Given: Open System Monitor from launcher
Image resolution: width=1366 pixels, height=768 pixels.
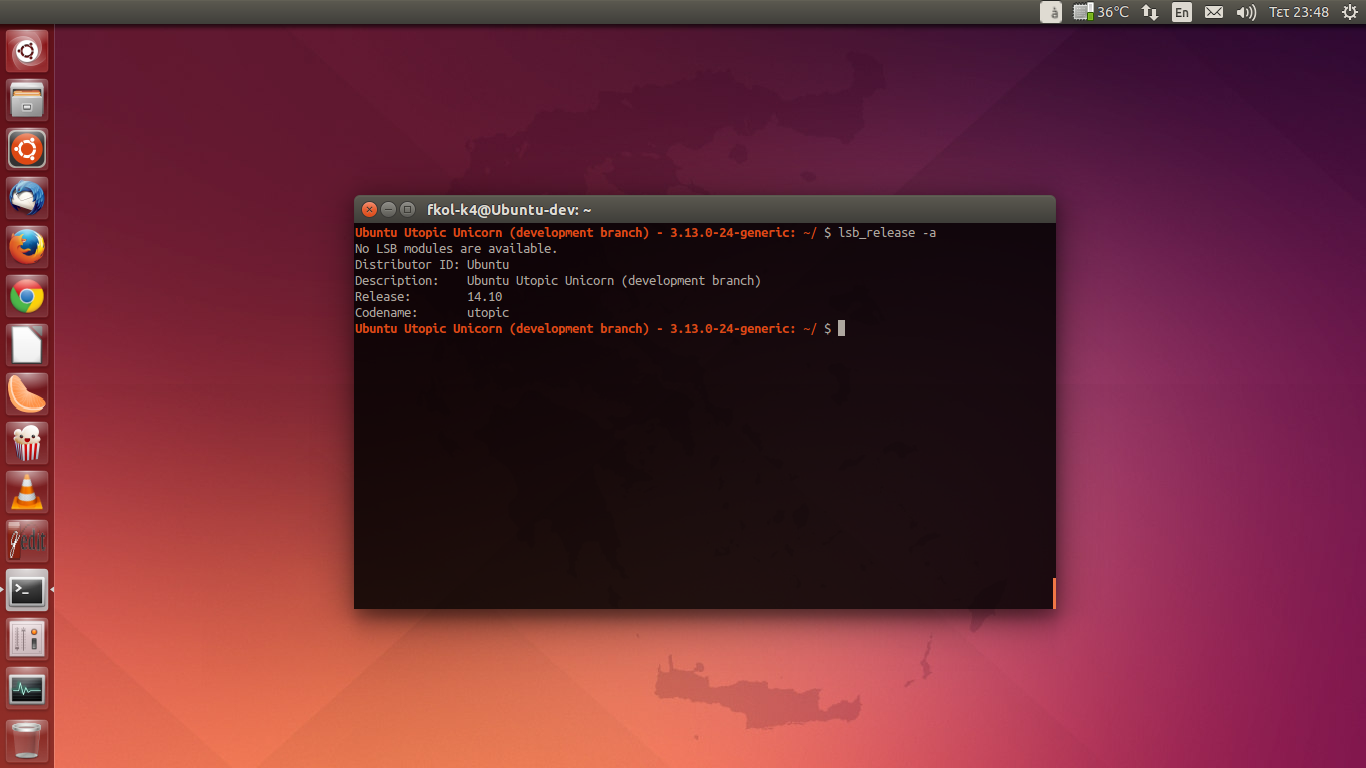Looking at the screenshot, I should [x=27, y=688].
